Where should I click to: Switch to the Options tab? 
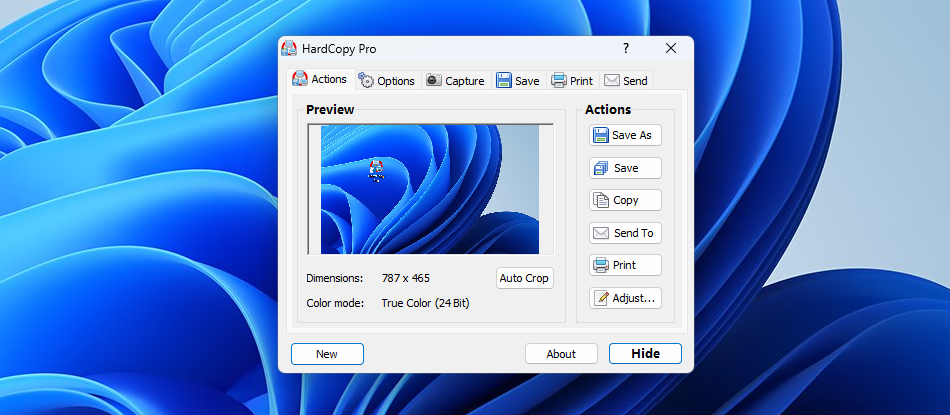click(x=386, y=81)
